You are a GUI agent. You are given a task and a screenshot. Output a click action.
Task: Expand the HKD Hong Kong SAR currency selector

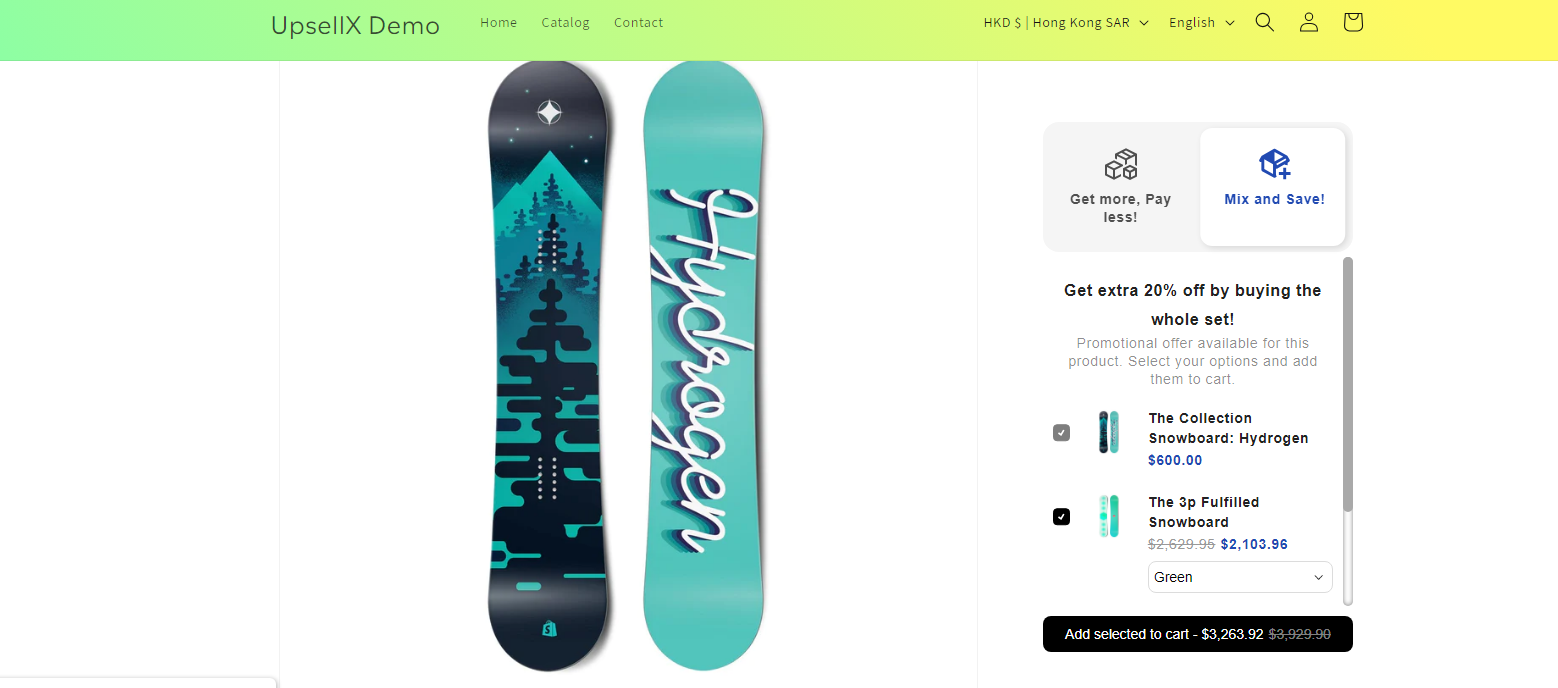pyautogui.click(x=1066, y=22)
